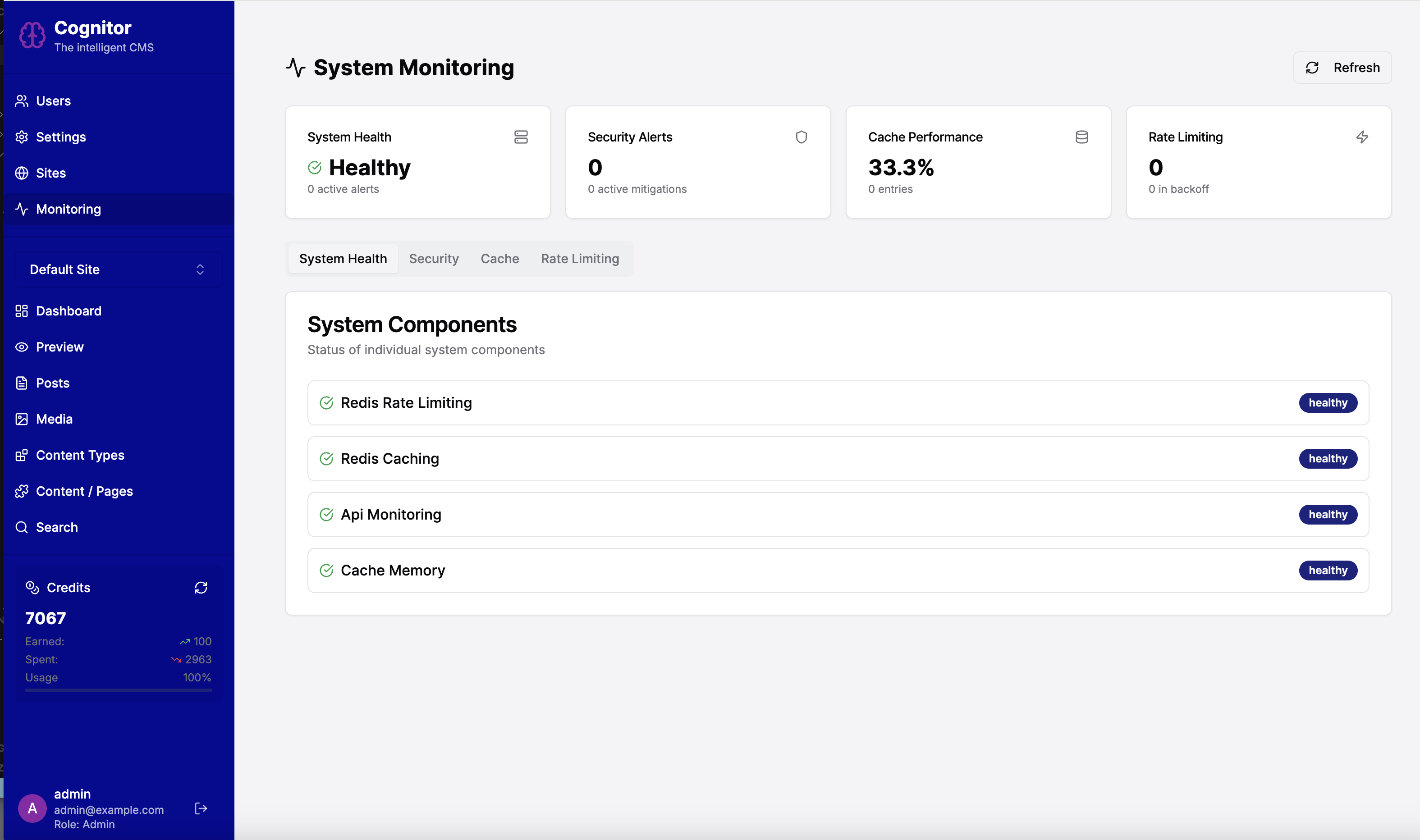Switch to the Security tab
This screenshot has height=840, width=1420.
434,259
